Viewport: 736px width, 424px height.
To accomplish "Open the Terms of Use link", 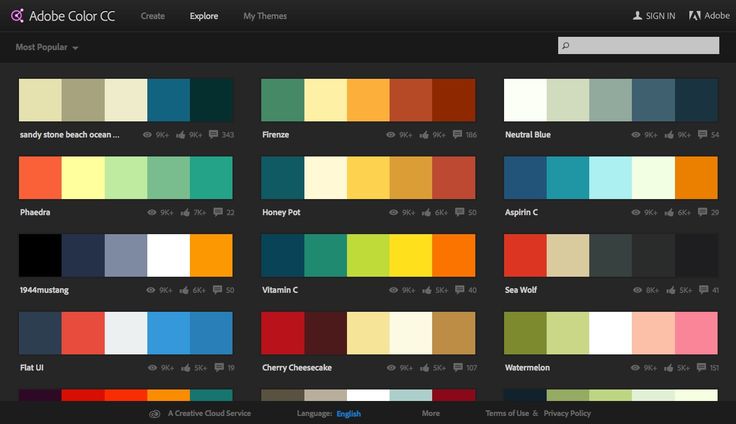I will (507, 413).
